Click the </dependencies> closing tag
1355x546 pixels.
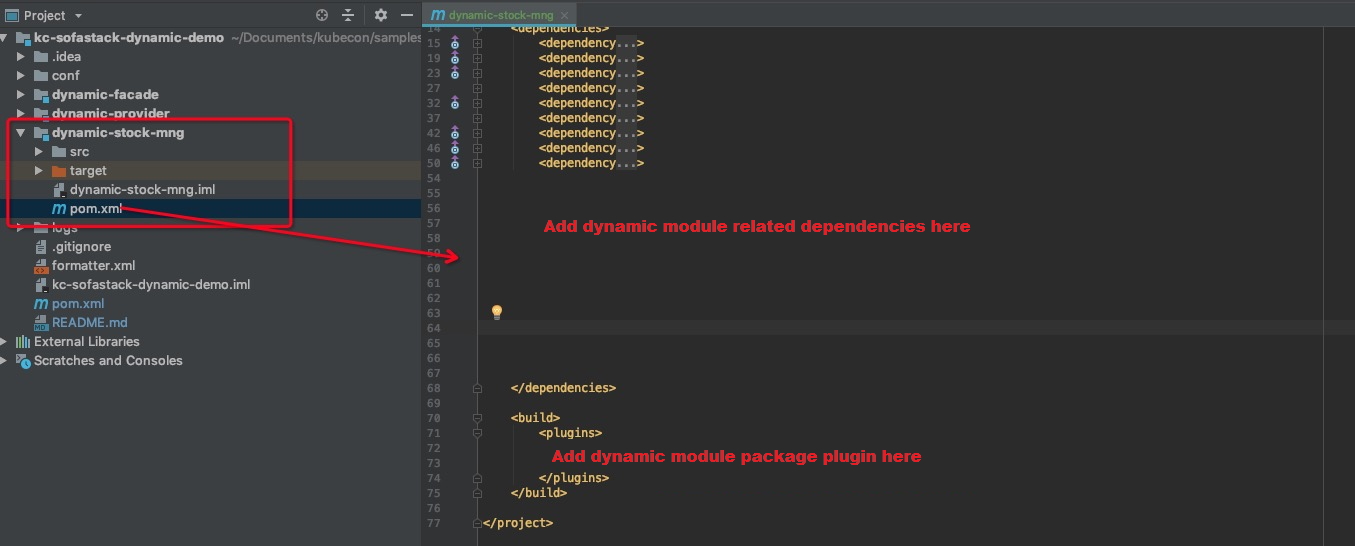coord(563,388)
